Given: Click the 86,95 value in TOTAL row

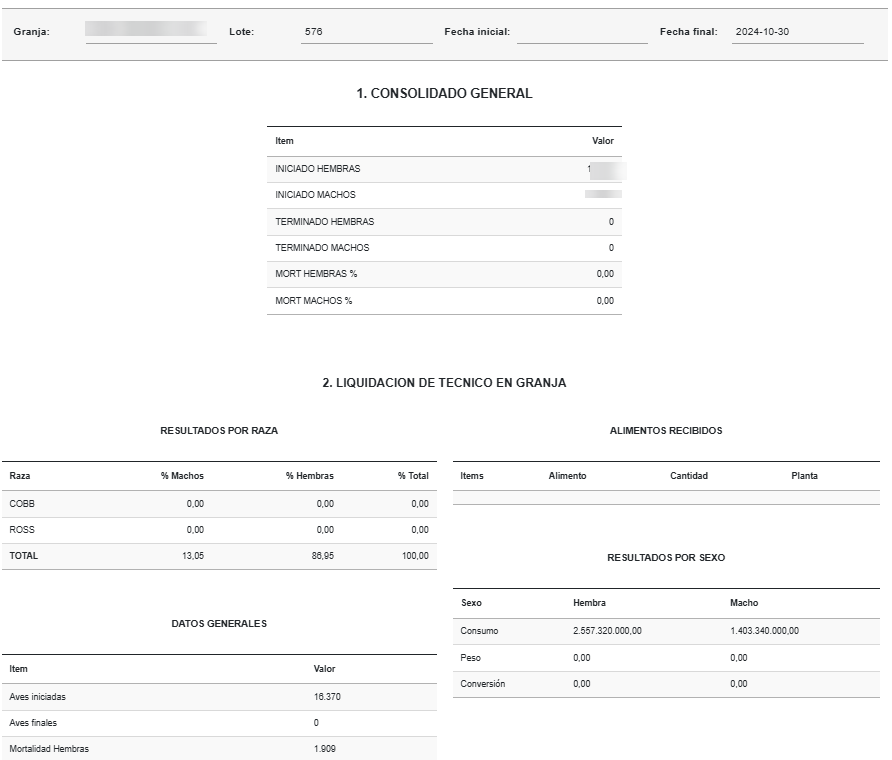Looking at the screenshot, I should click(323, 556).
